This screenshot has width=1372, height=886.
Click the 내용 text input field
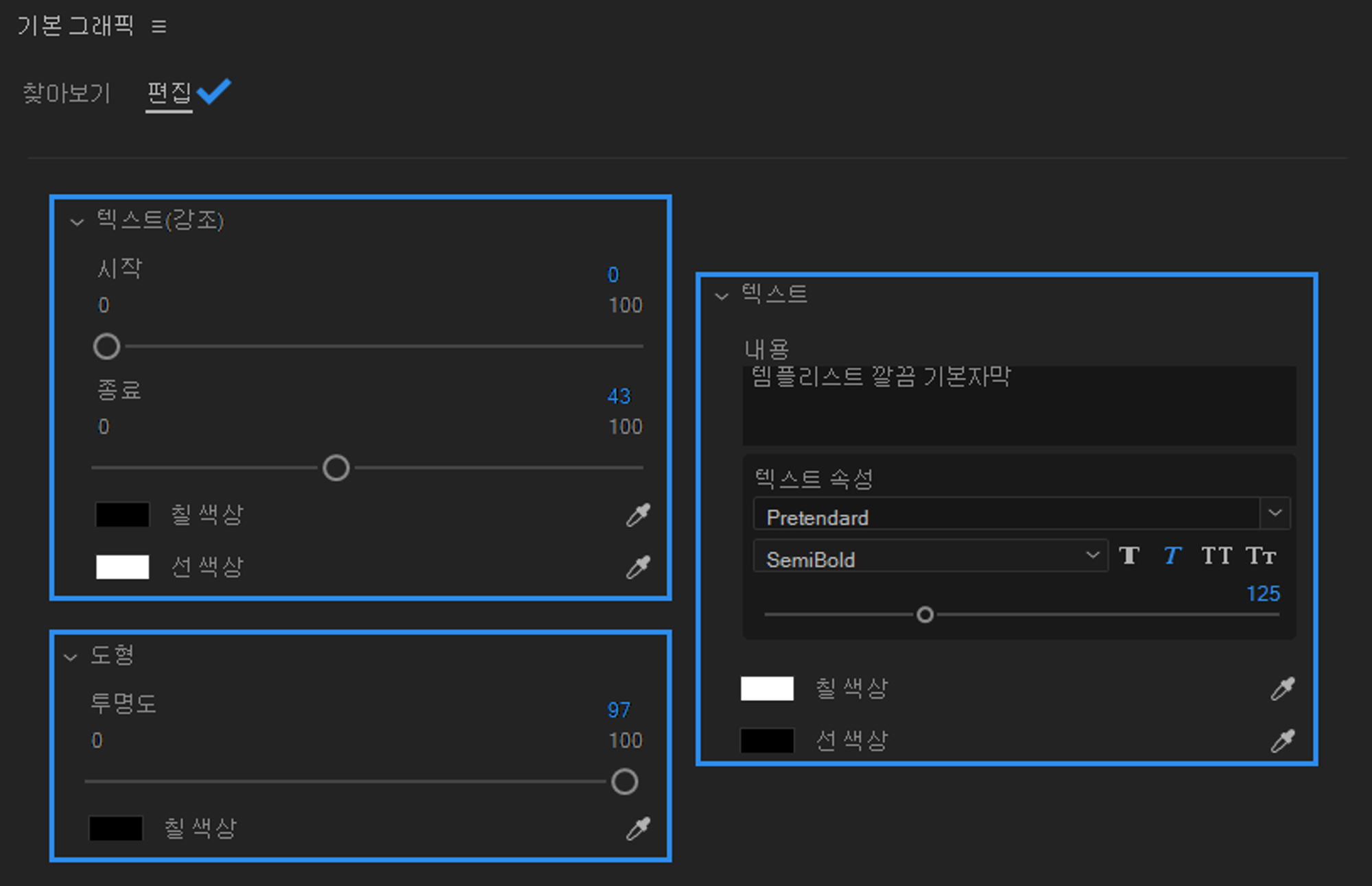(x=1019, y=406)
